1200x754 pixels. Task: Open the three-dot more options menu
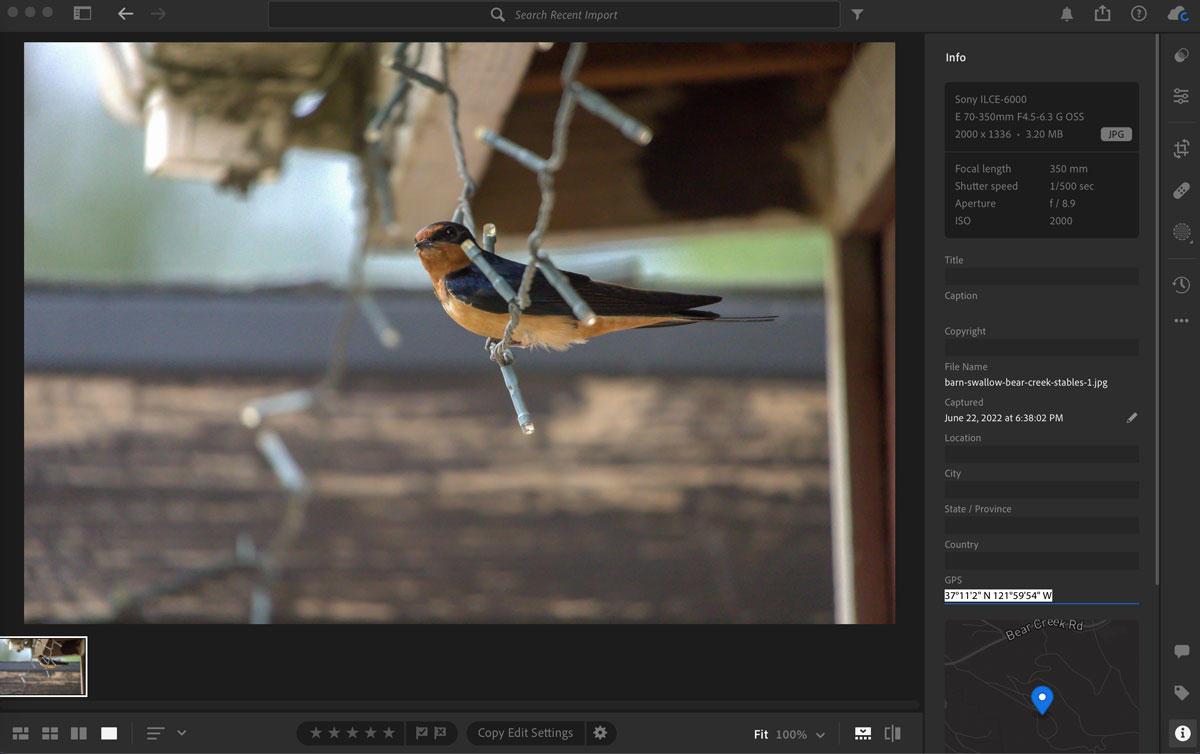(1181, 321)
